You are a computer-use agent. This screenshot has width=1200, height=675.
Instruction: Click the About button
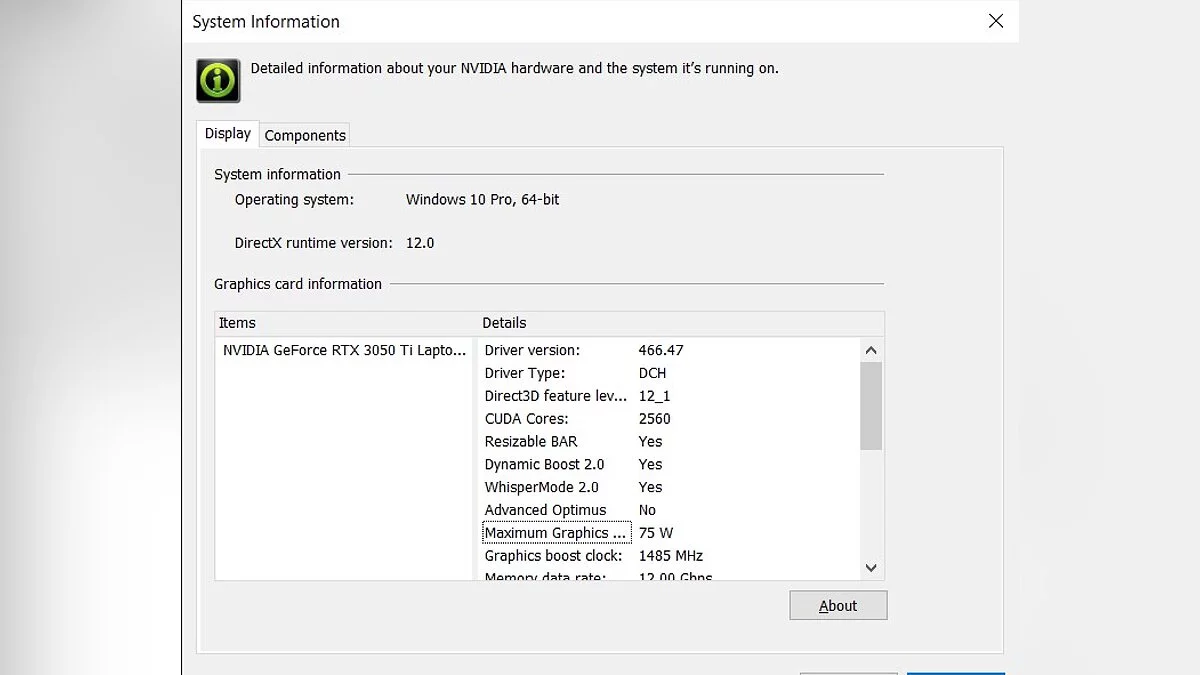coord(838,605)
